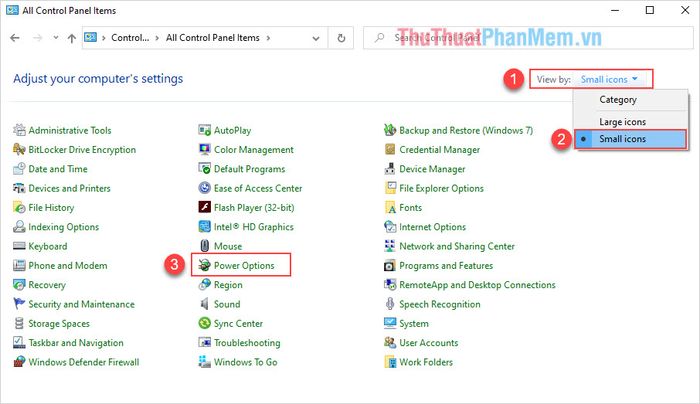
Task: Click the Network and Sharing Center icon
Action: pyautogui.click(x=390, y=246)
